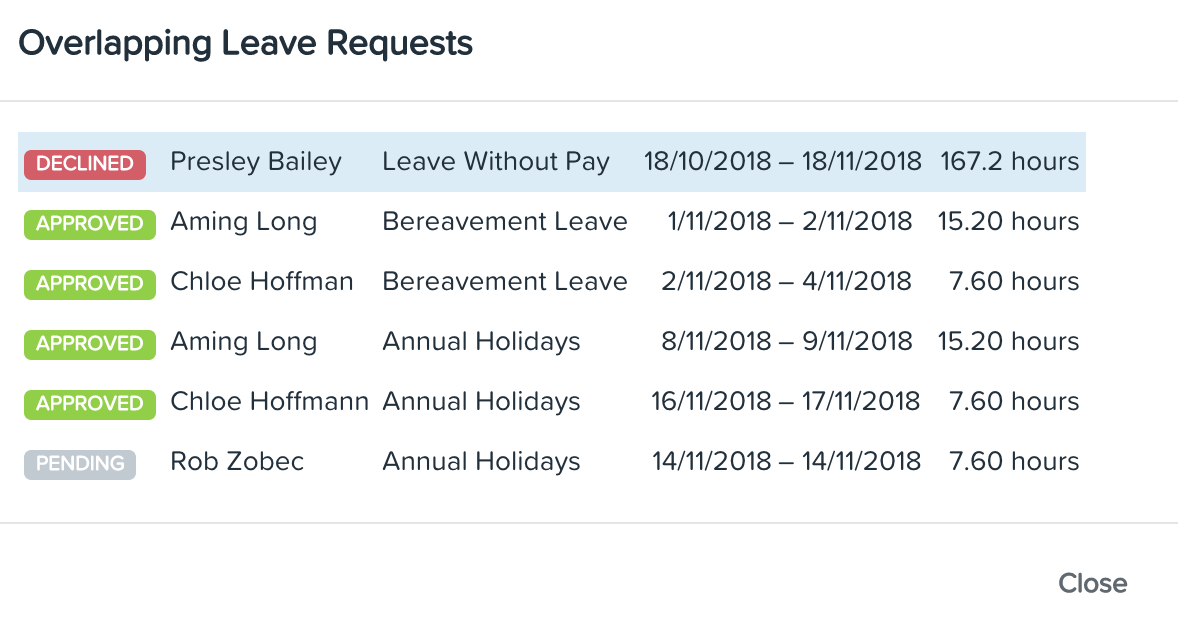Open Chloe Hoffmann's name entry
The width and height of the screenshot is (1178, 634).
(270, 402)
